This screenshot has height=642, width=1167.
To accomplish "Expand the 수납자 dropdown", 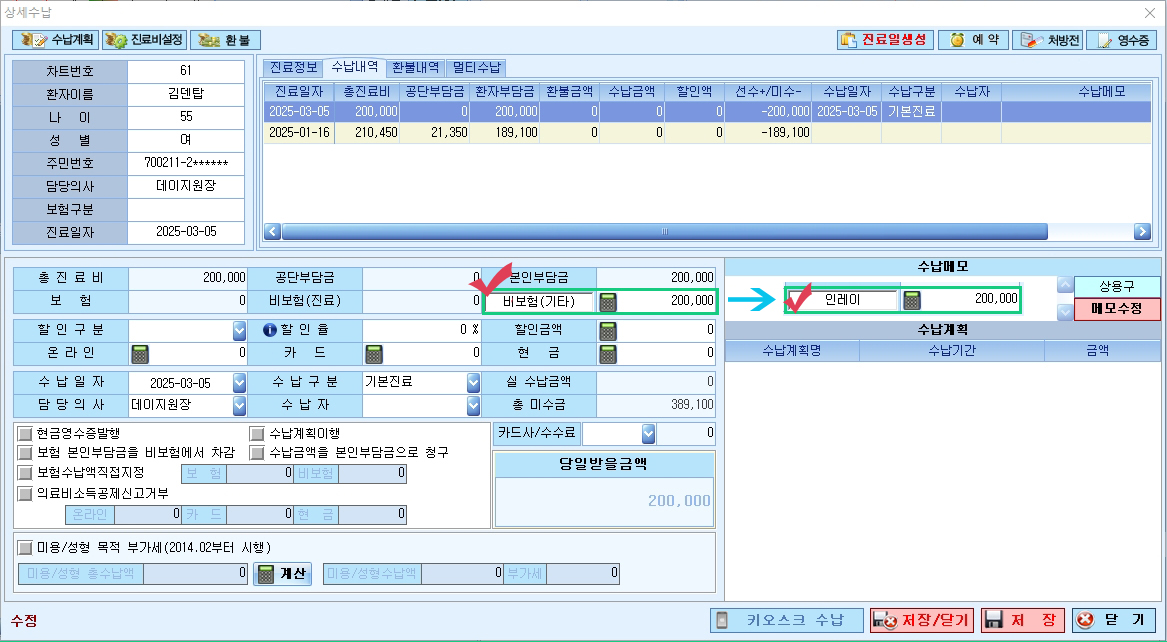I will tap(473, 405).
